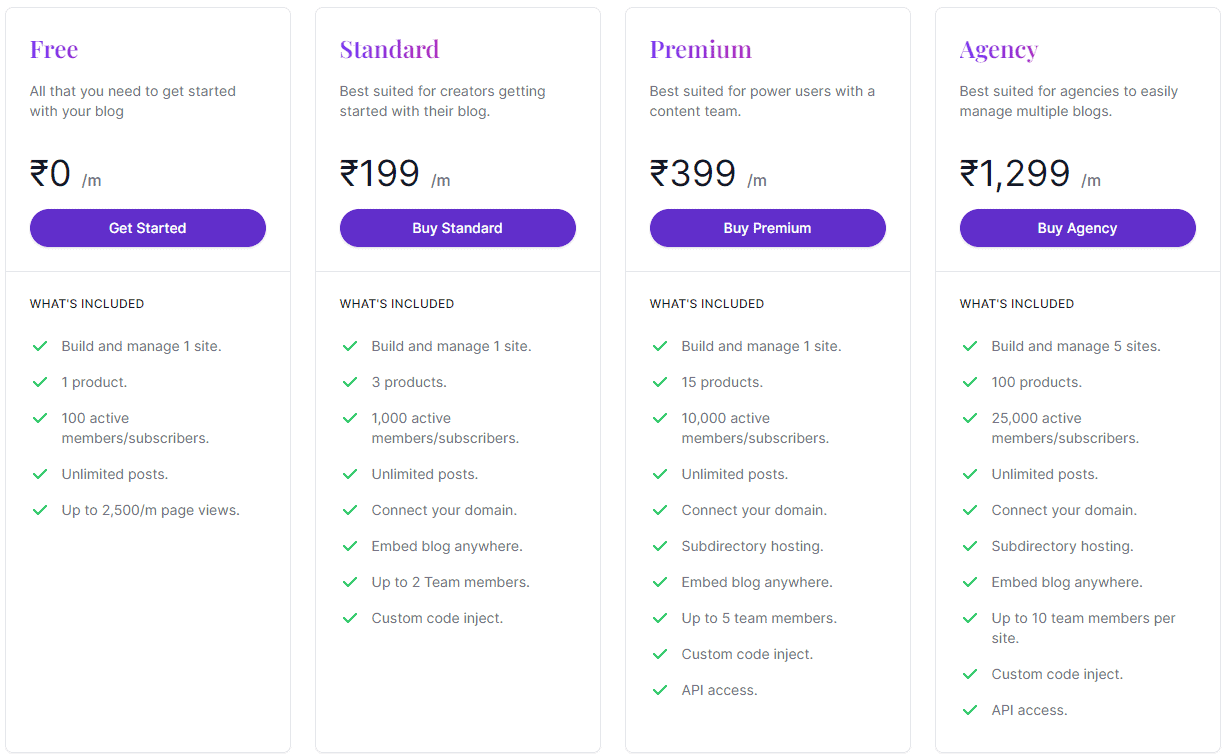Viewport: 1222px width, 754px height.
Task: Click the Standard plan title
Action: pos(389,49)
